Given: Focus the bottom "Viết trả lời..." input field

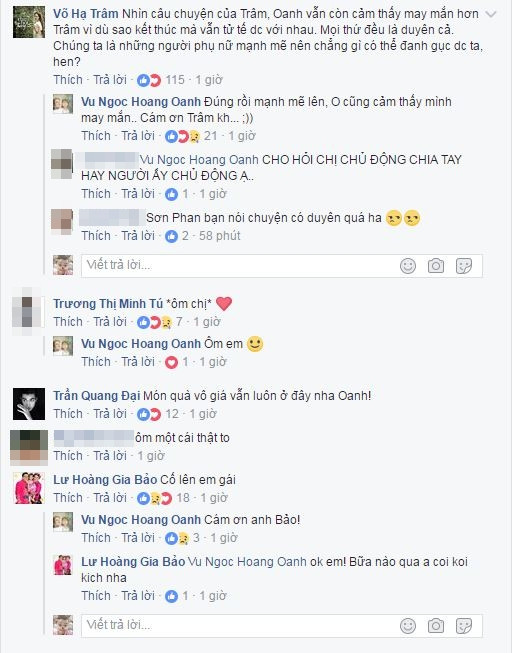Looking at the screenshot, I should [x=282, y=626].
